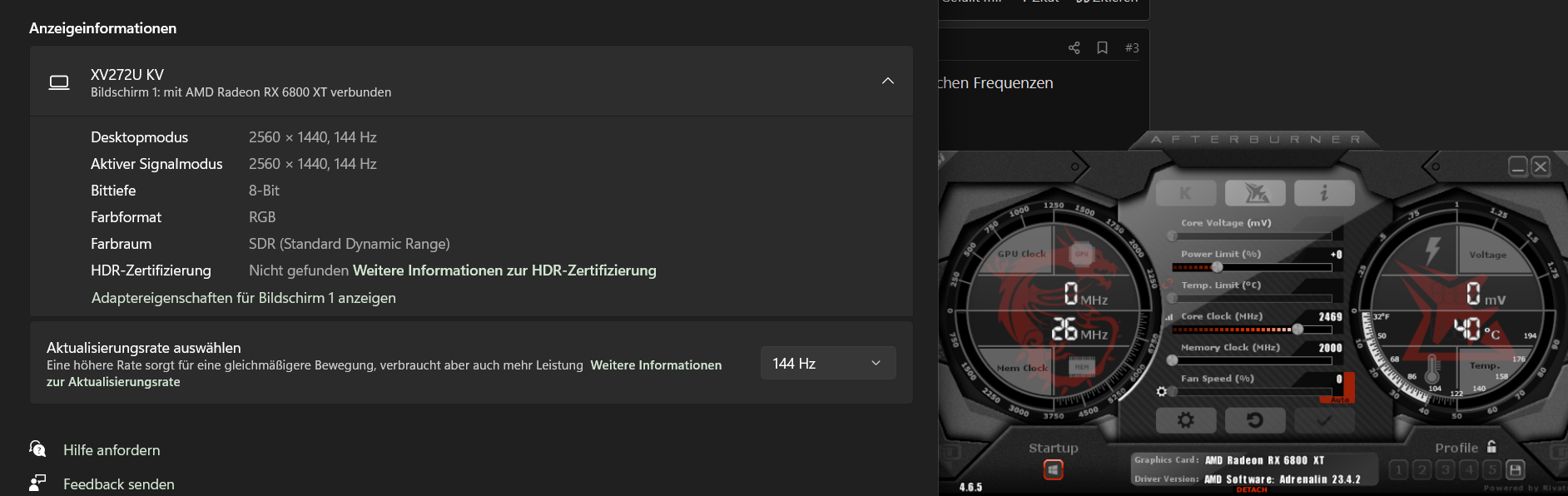Screen dimensions: 1568x496
Task: Save profile with the floppy disk icon
Action: (1516, 470)
